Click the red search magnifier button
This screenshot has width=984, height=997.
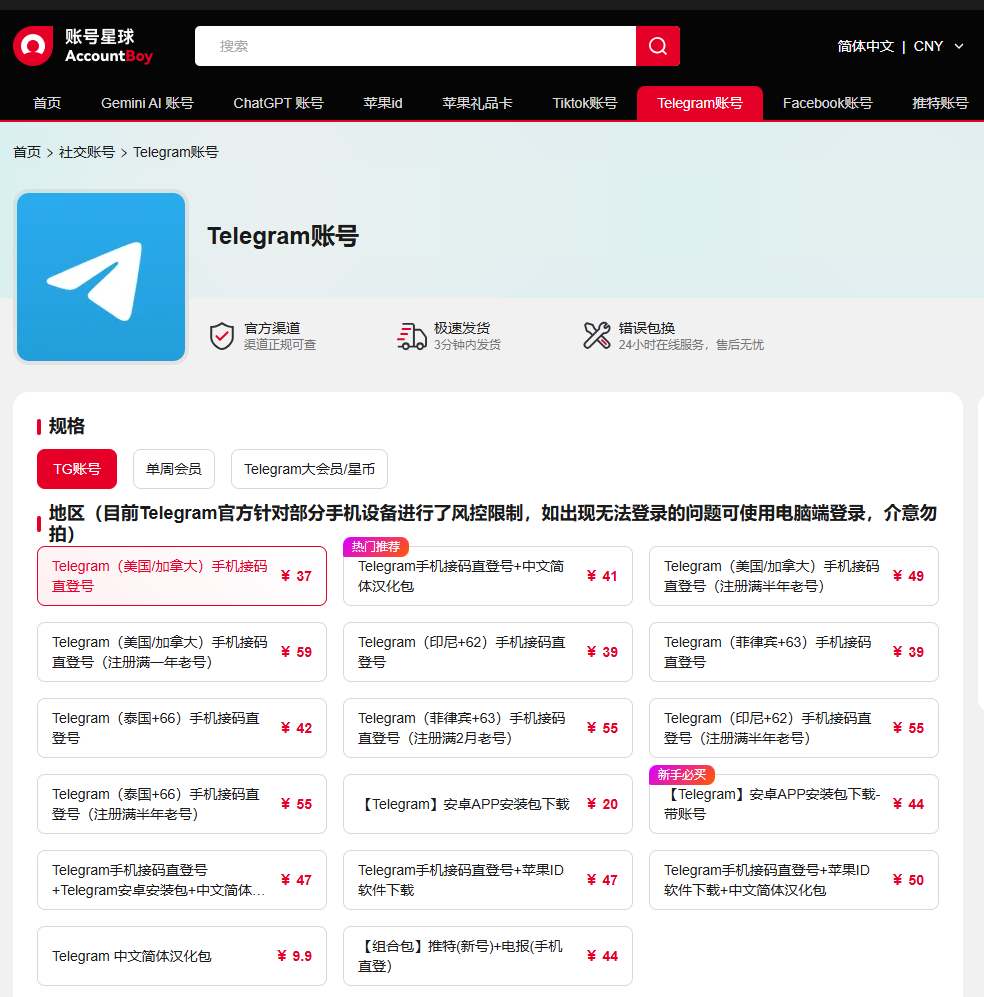(x=658, y=46)
